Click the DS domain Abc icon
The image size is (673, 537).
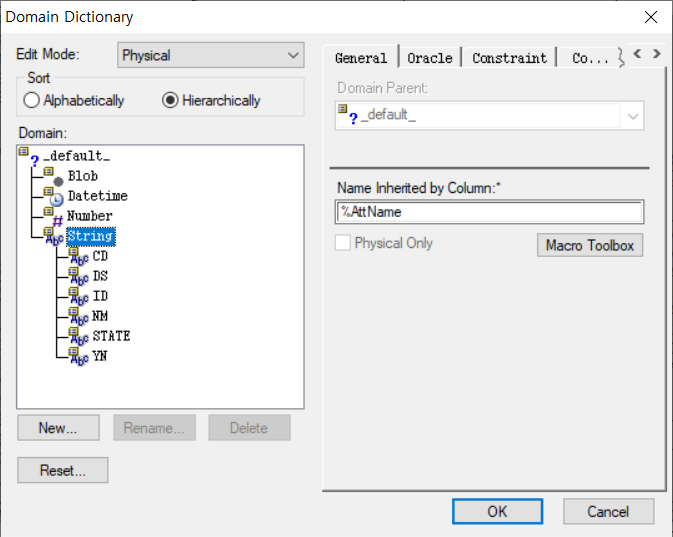pos(79,276)
